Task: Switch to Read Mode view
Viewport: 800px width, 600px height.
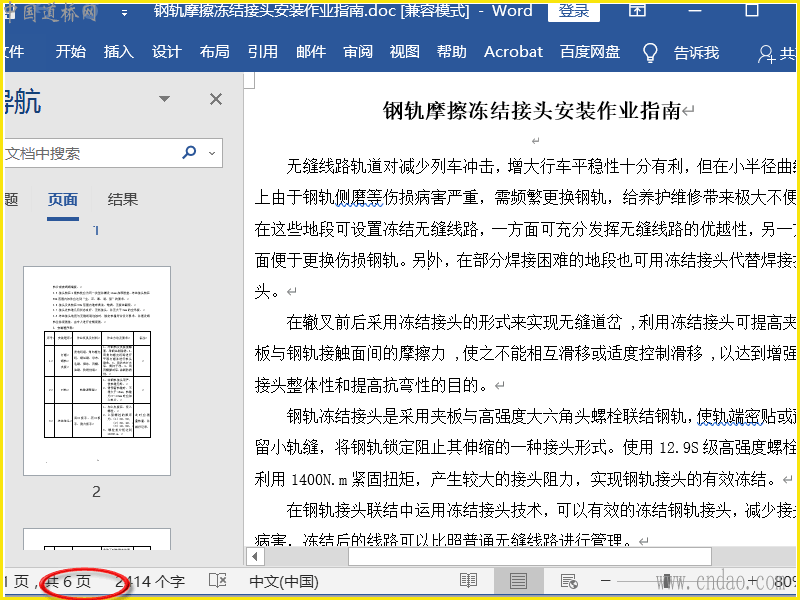Action: [x=468, y=581]
